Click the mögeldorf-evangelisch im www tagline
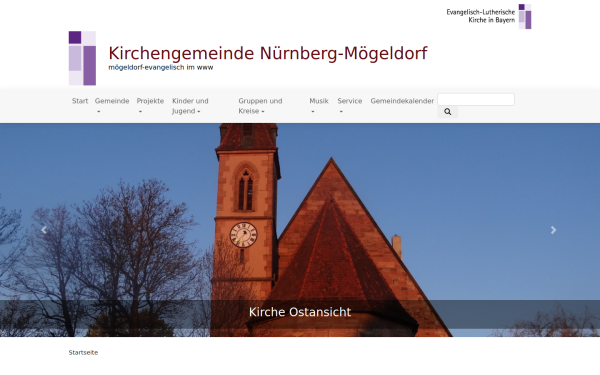Image resolution: width=600 pixels, height=375 pixels. 161,67
